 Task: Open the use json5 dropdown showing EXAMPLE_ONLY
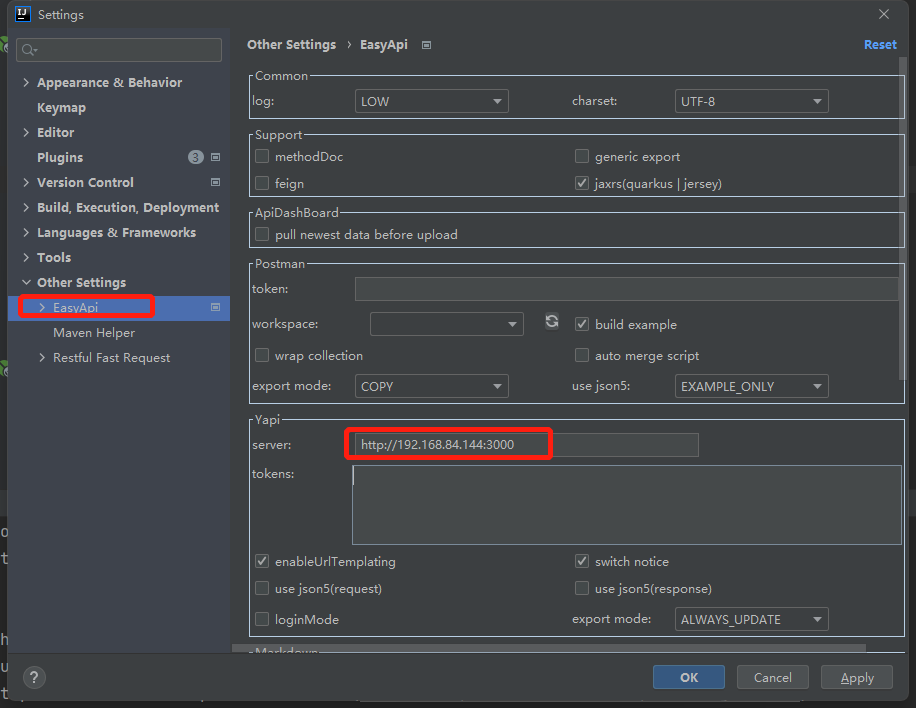point(751,386)
